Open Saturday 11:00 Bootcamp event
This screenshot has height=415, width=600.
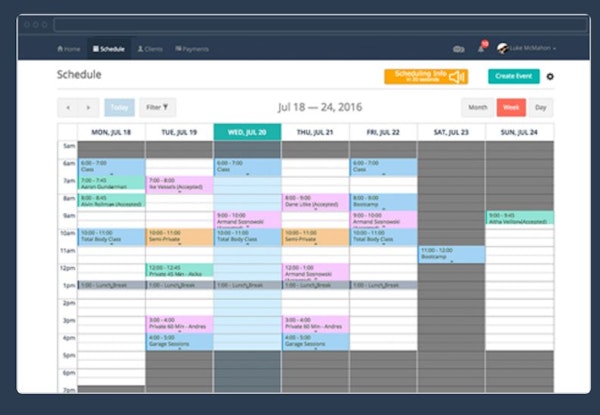pyautogui.click(x=451, y=254)
